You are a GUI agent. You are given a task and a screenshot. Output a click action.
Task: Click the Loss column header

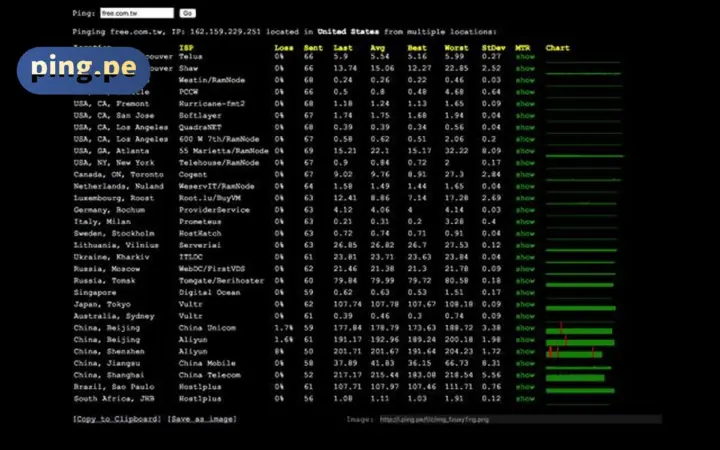pos(284,48)
